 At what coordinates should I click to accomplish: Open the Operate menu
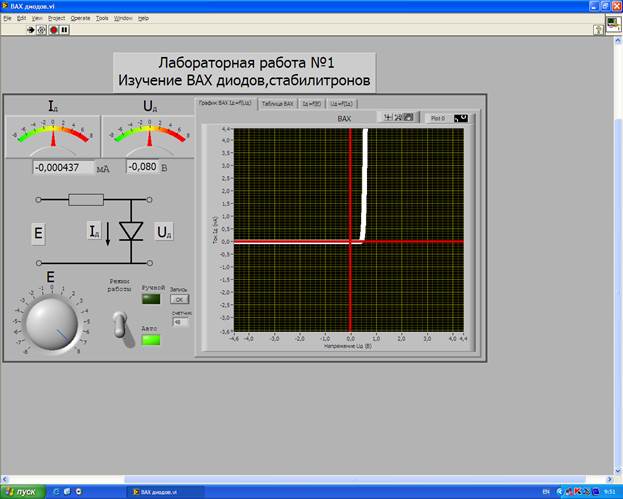[x=80, y=18]
